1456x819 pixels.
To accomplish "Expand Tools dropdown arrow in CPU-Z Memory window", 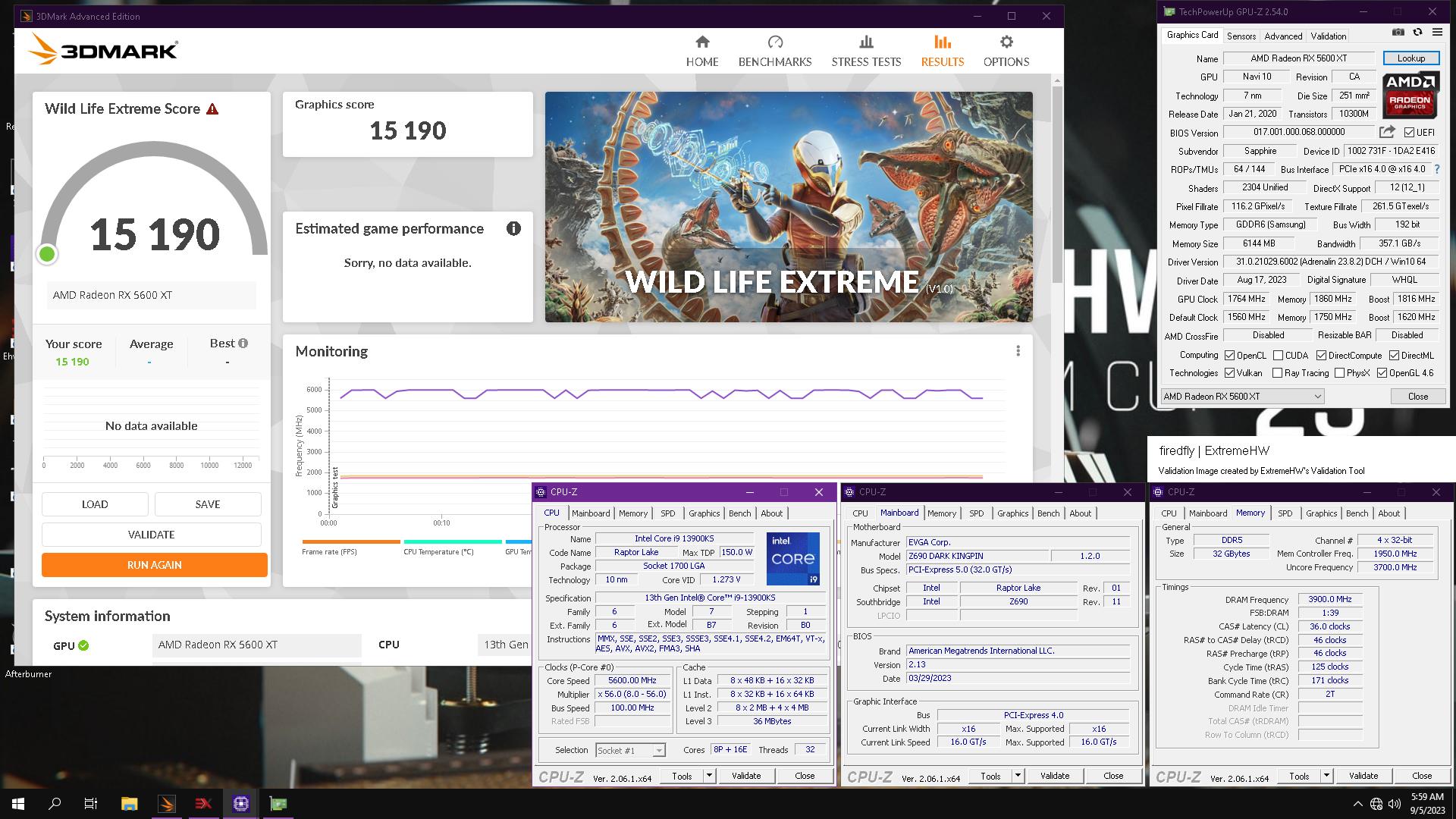I will point(1326,776).
